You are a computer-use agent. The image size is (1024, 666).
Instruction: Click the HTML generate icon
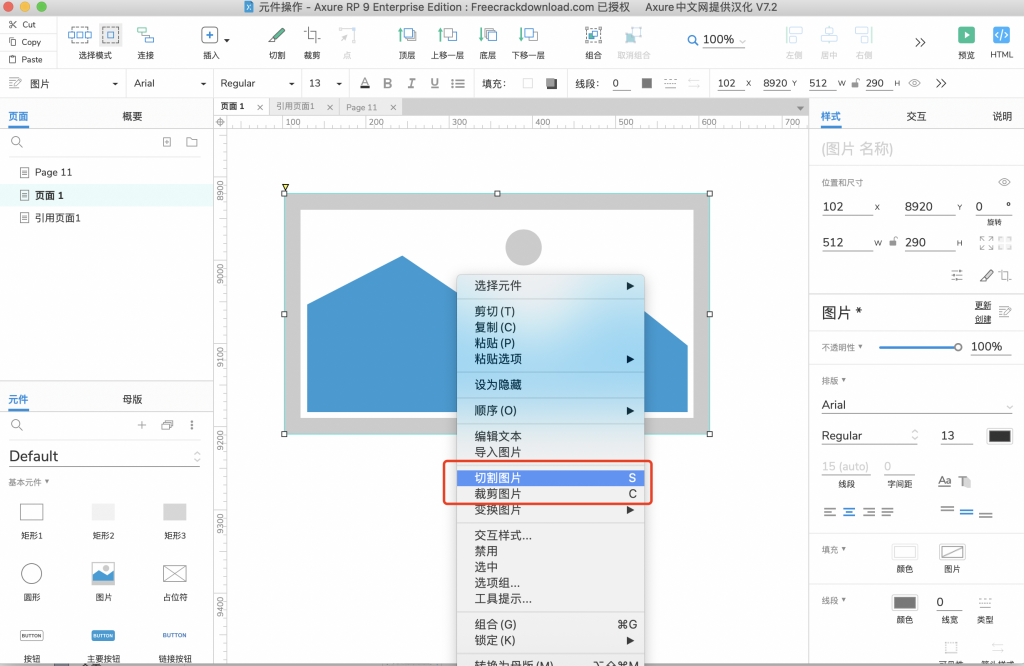coord(1001,37)
